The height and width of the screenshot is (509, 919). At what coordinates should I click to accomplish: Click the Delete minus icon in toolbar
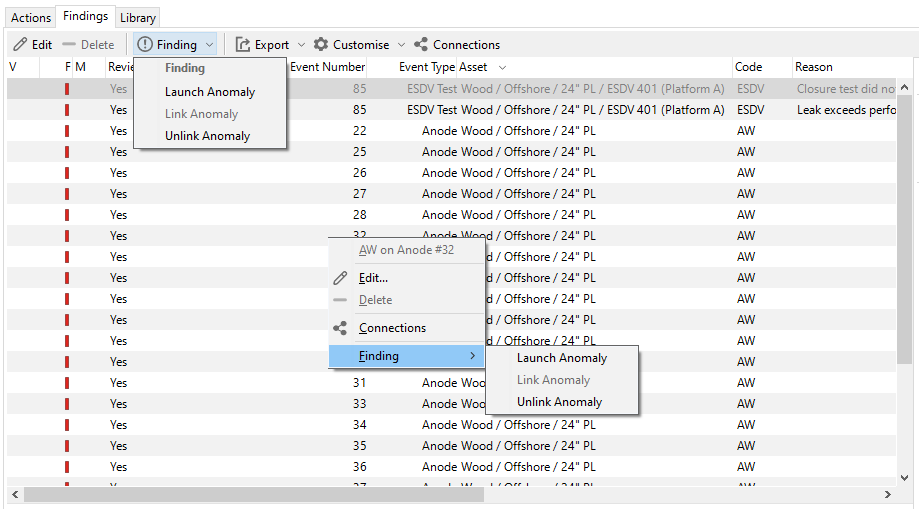(x=69, y=45)
